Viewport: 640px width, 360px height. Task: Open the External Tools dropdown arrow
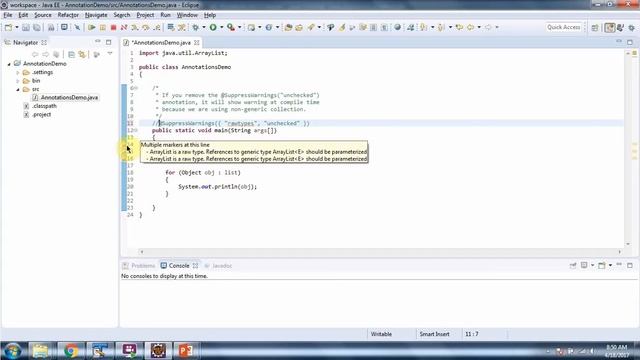240,27
